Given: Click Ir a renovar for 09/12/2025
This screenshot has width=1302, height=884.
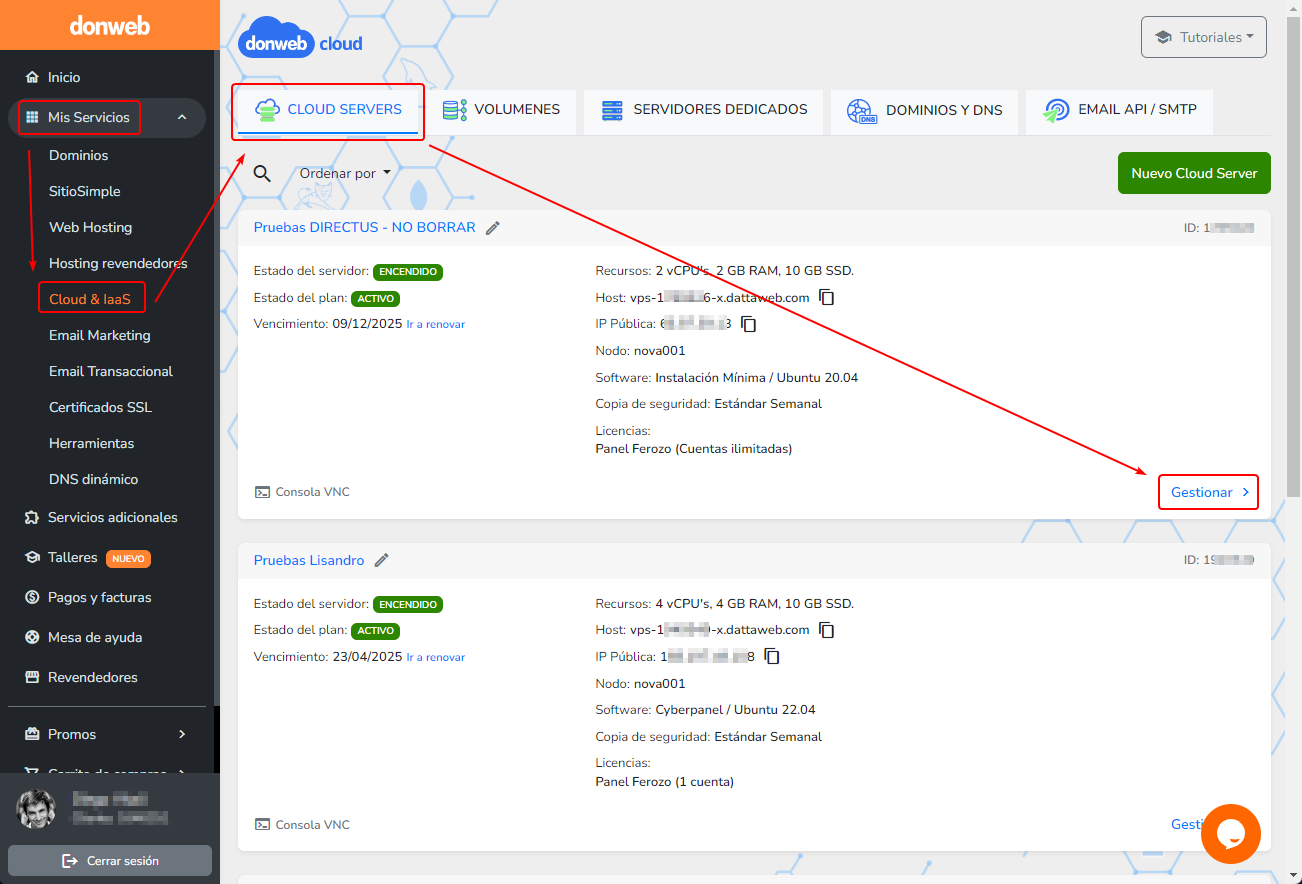Looking at the screenshot, I should coord(436,324).
